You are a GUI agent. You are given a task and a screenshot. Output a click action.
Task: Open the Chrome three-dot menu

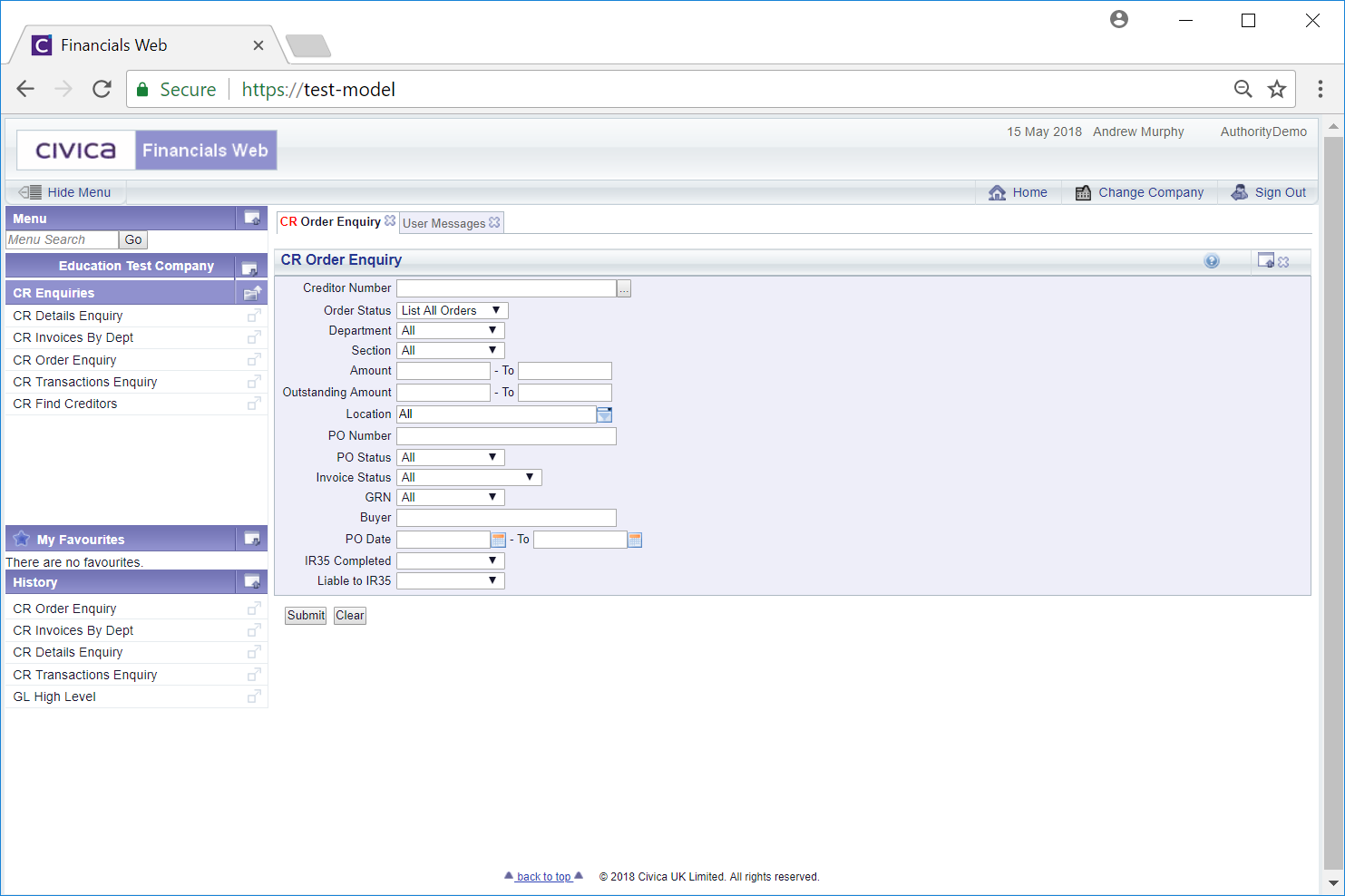point(1321,89)
